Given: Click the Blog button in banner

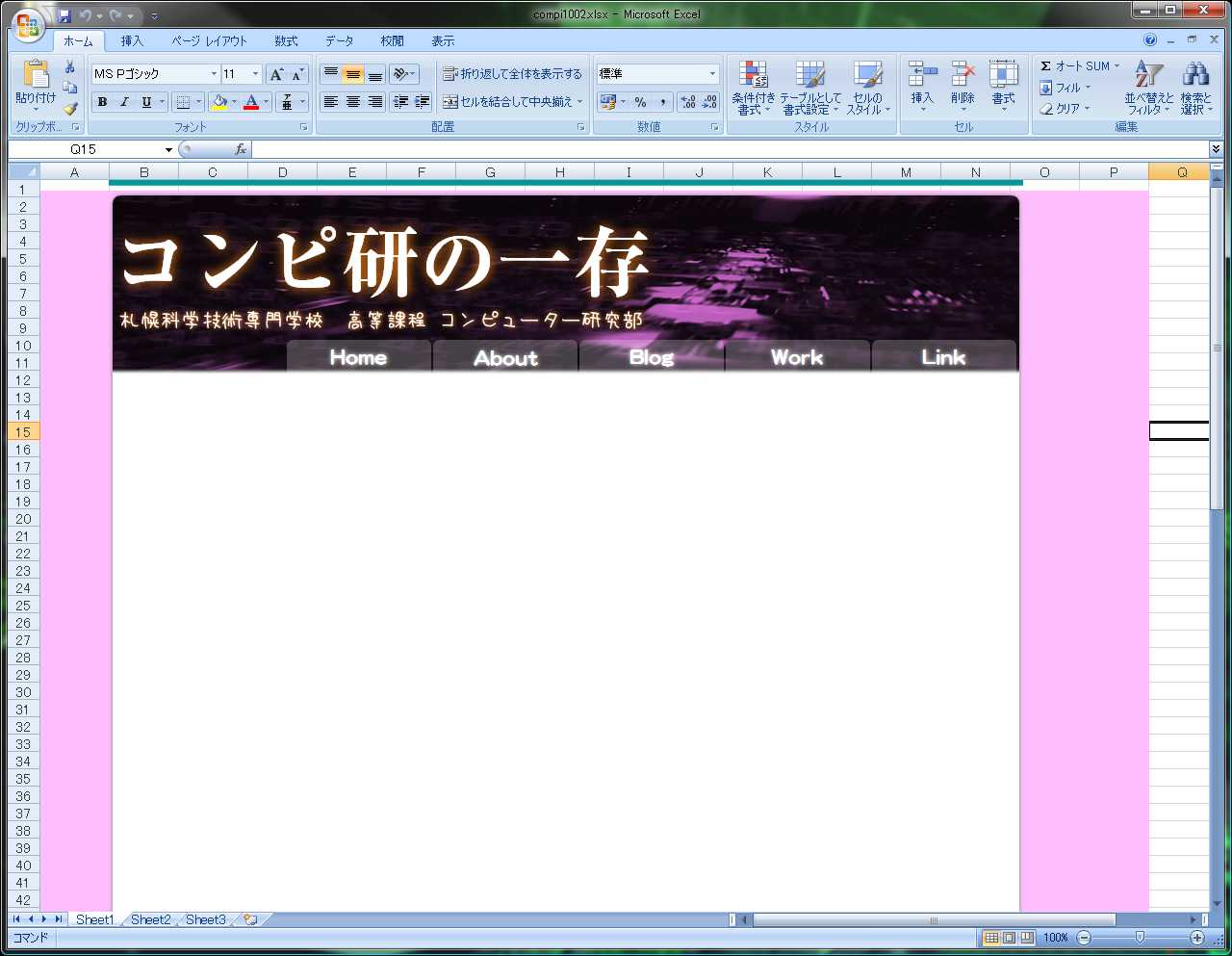Looking at the screenshot, I should (x=652, y=356).
